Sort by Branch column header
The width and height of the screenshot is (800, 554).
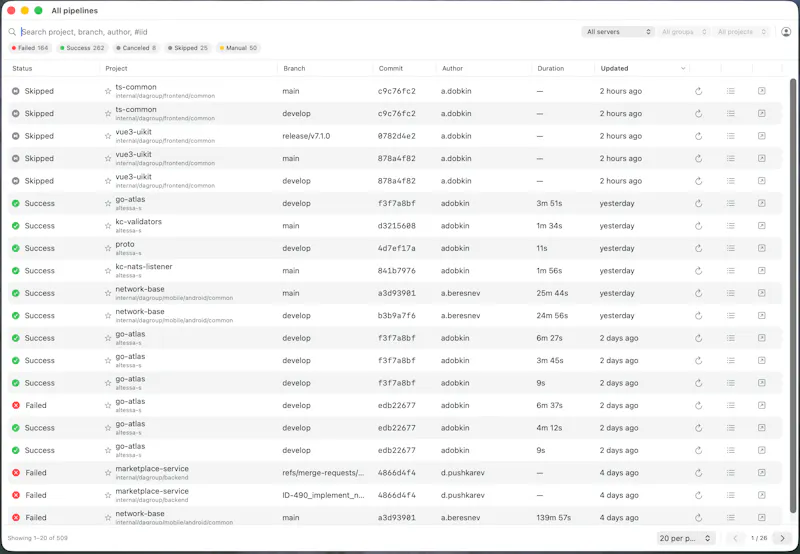[x=294, y=68]
